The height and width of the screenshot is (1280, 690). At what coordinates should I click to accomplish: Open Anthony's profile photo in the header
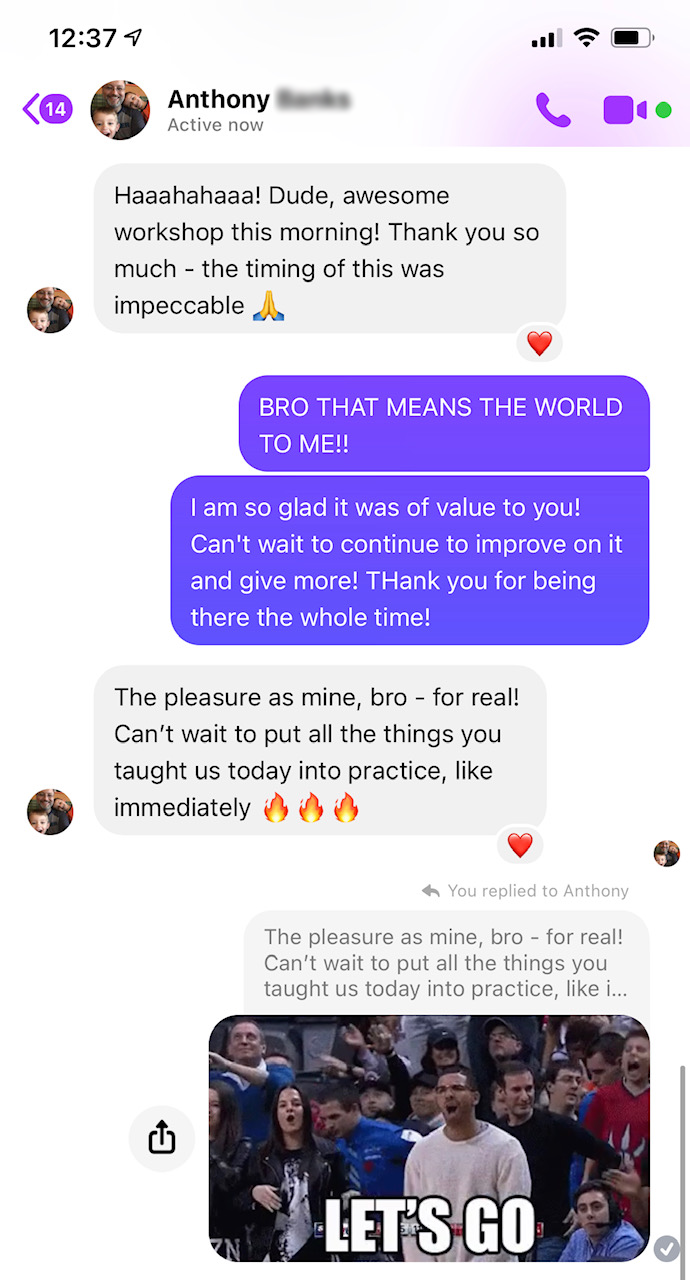[x=120, y=110]
